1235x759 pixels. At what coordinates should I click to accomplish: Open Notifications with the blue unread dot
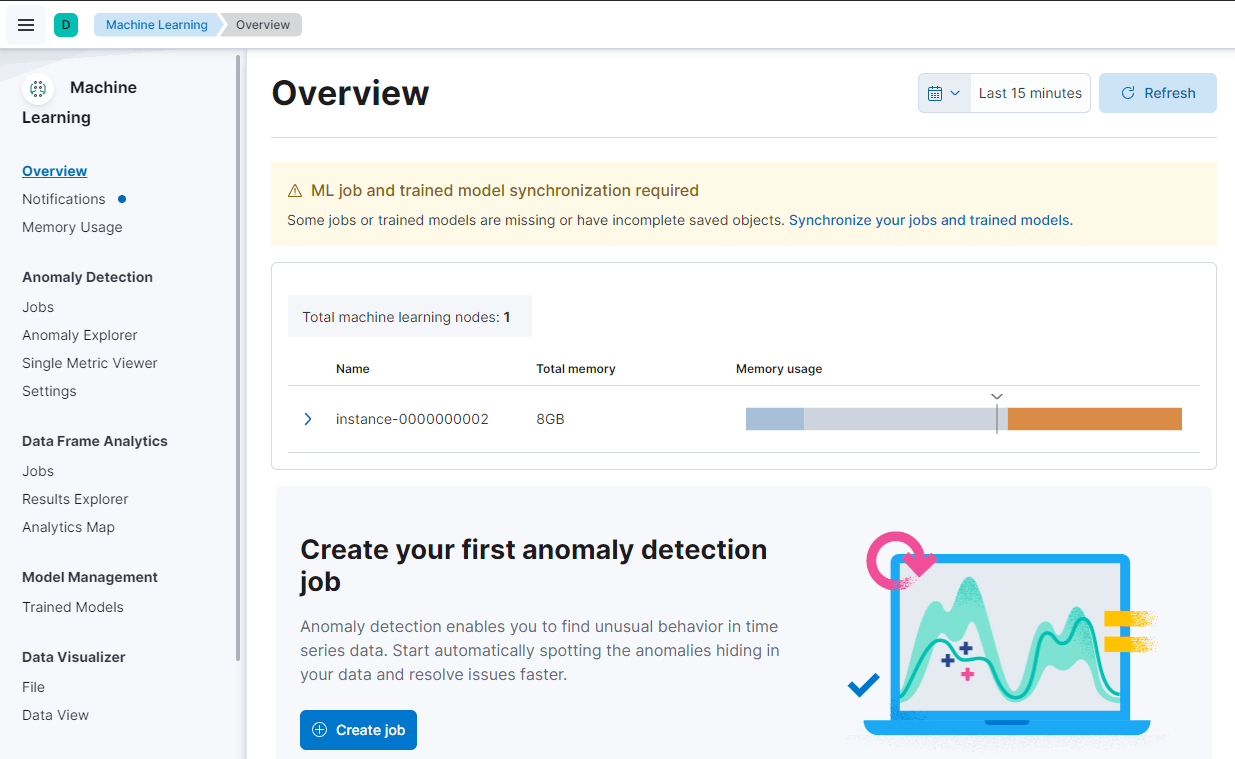coord(63,199)
